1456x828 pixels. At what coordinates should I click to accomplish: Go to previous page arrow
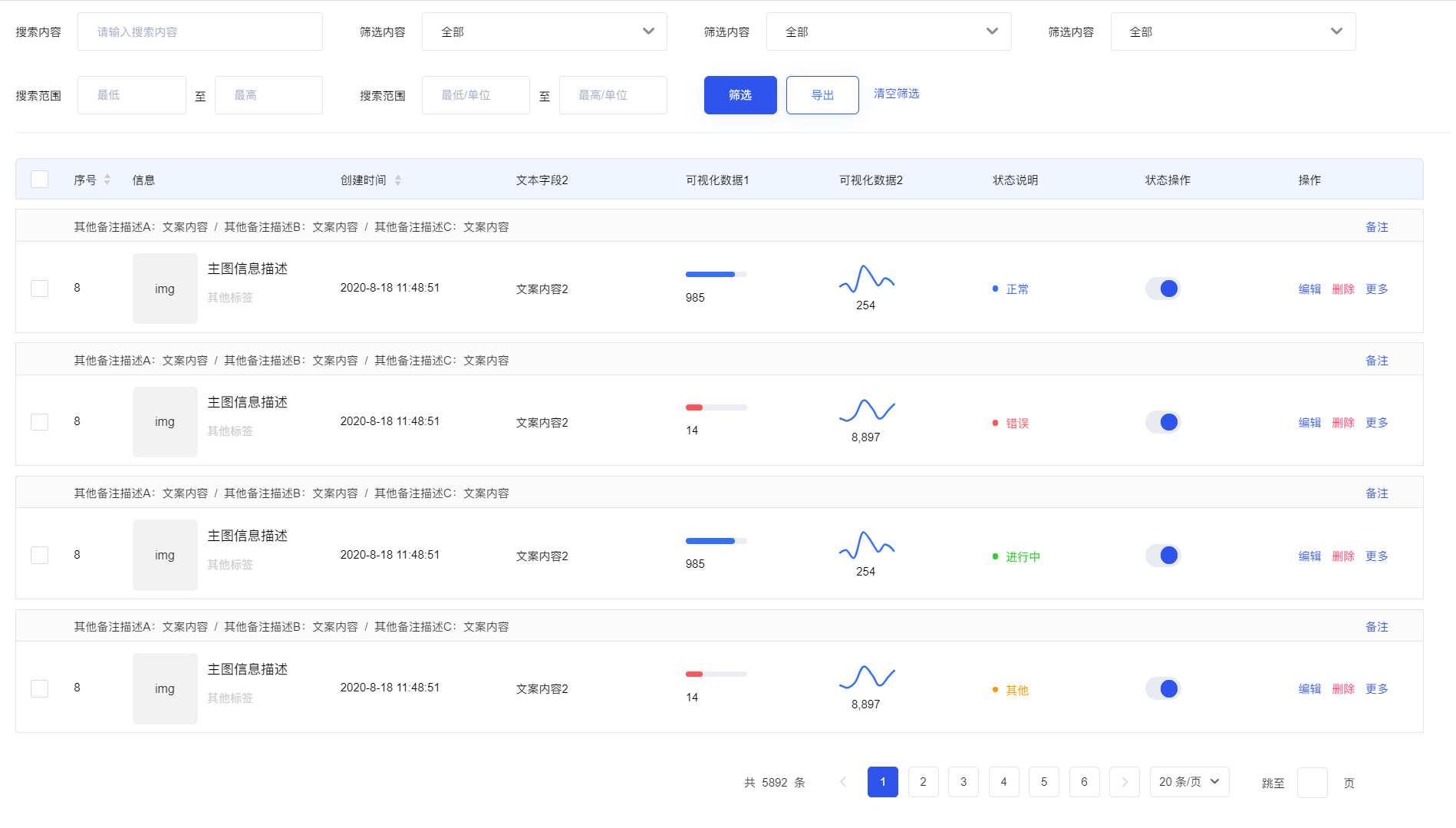843,782
